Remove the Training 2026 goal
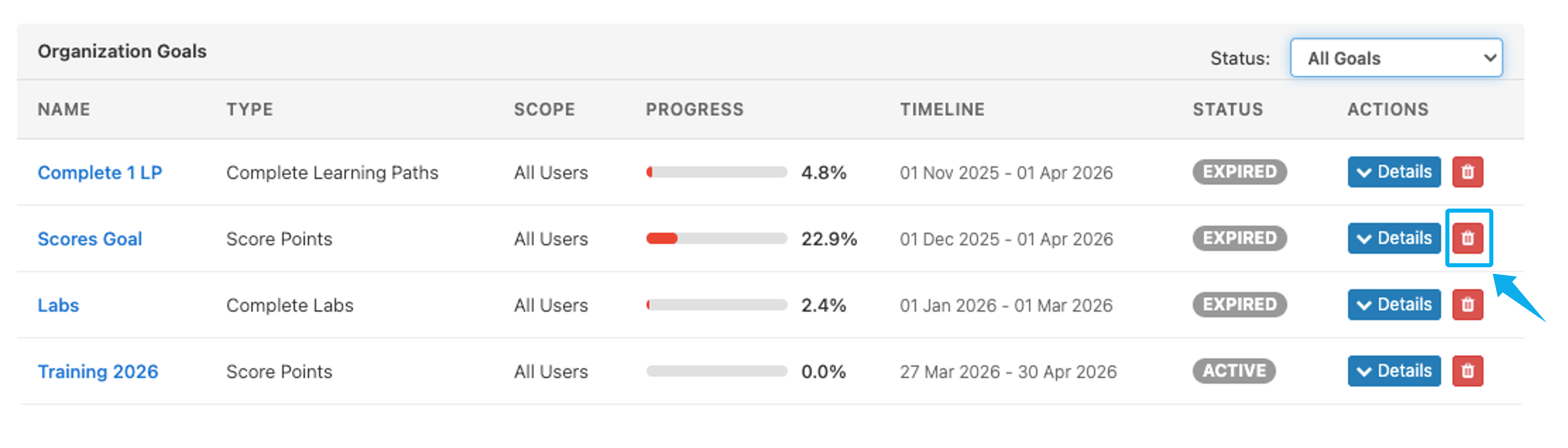The height and width of the screenshot is (448, 1568). (x=1467, y=371)
